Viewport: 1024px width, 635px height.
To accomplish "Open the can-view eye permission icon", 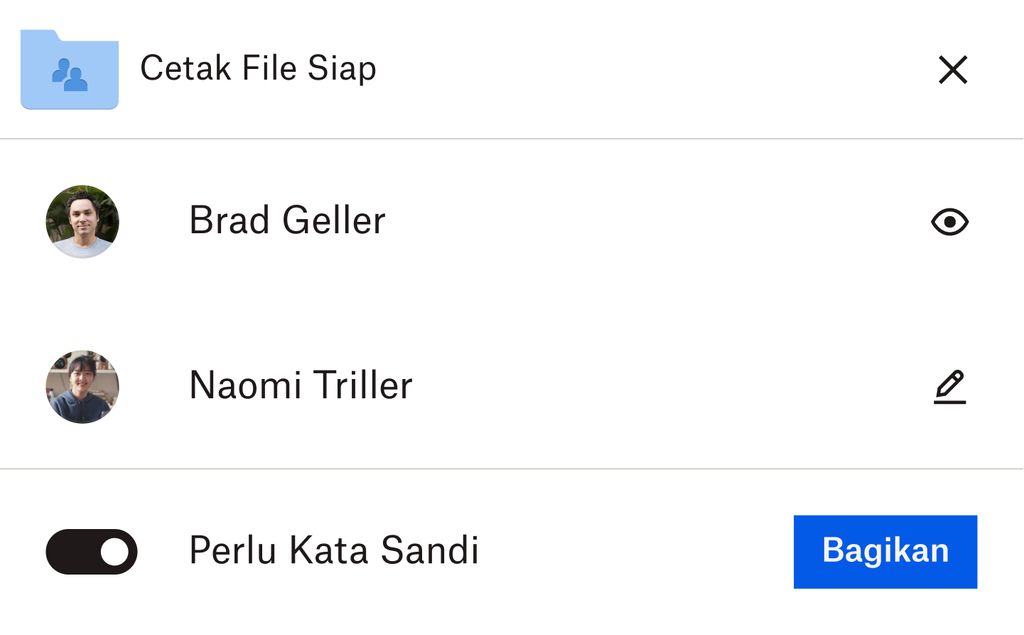I will [950, 222].
